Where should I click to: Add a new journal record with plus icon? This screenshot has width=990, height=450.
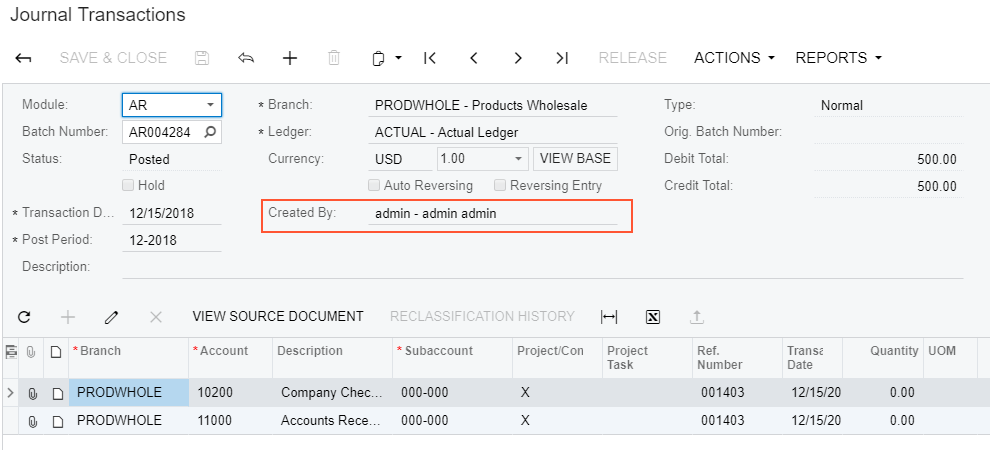290,58
